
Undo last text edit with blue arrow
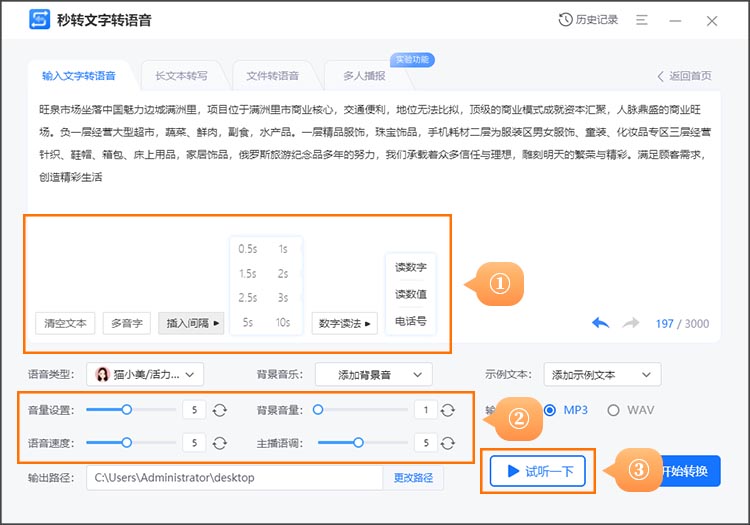pos(600,323)
